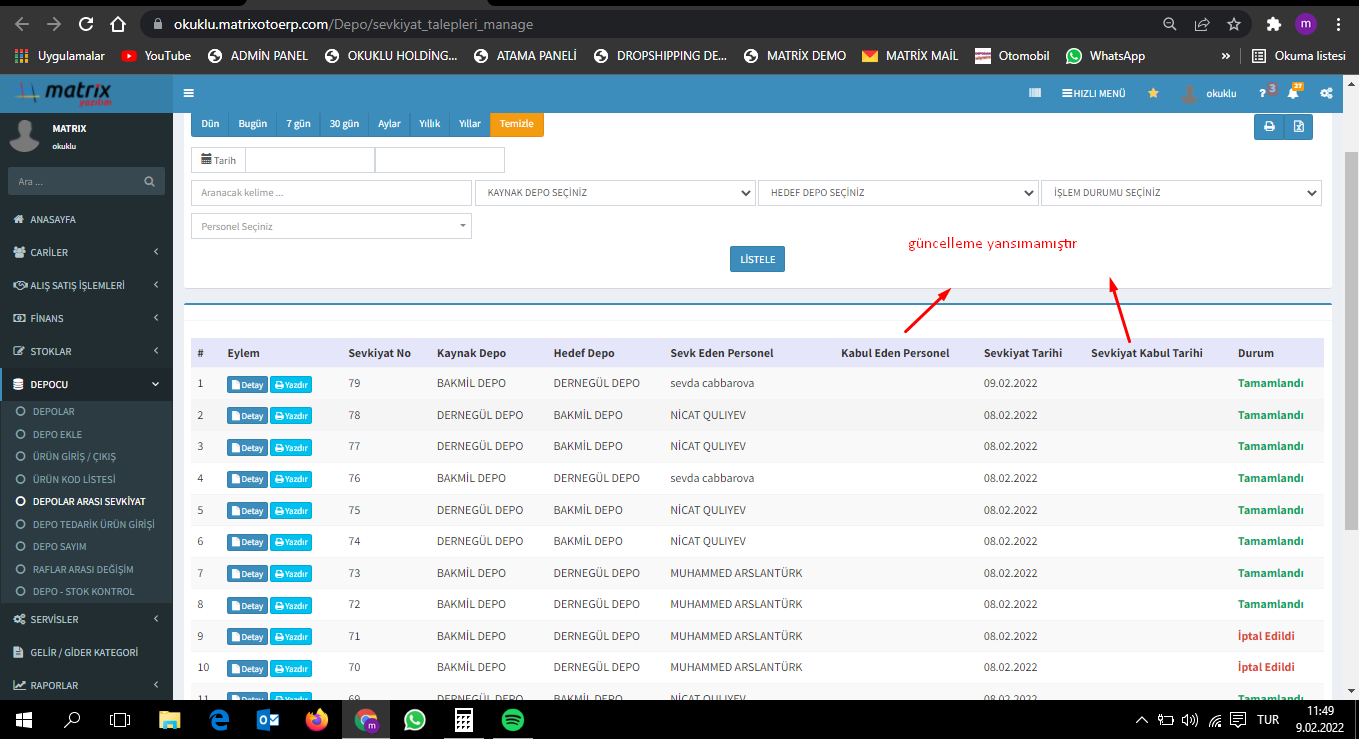Viewport: 1359px width, 739px height.
Task: Open the KAYNAK DEPO SEÇİNİZ dropdown
Action: [615, 193]
